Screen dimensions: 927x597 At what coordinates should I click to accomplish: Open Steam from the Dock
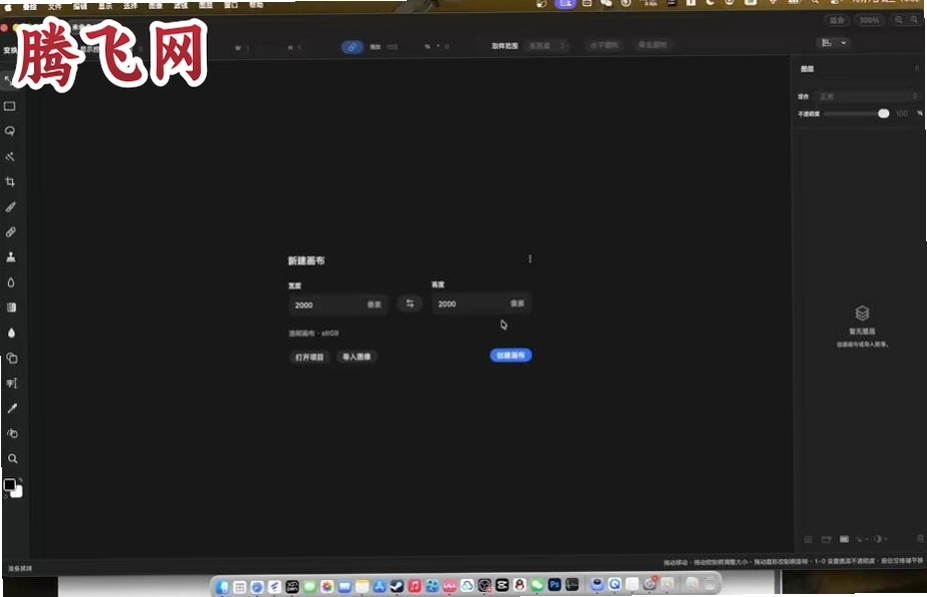[x=397, y=586]
